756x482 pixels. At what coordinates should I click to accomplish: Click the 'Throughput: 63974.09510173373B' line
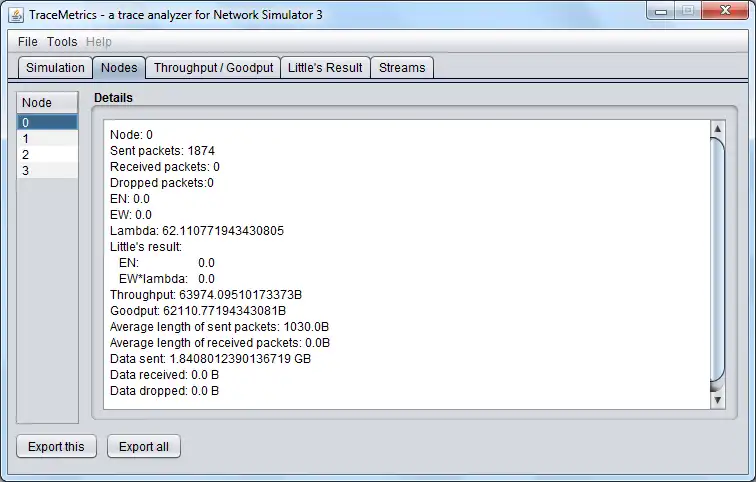[206, 295]
